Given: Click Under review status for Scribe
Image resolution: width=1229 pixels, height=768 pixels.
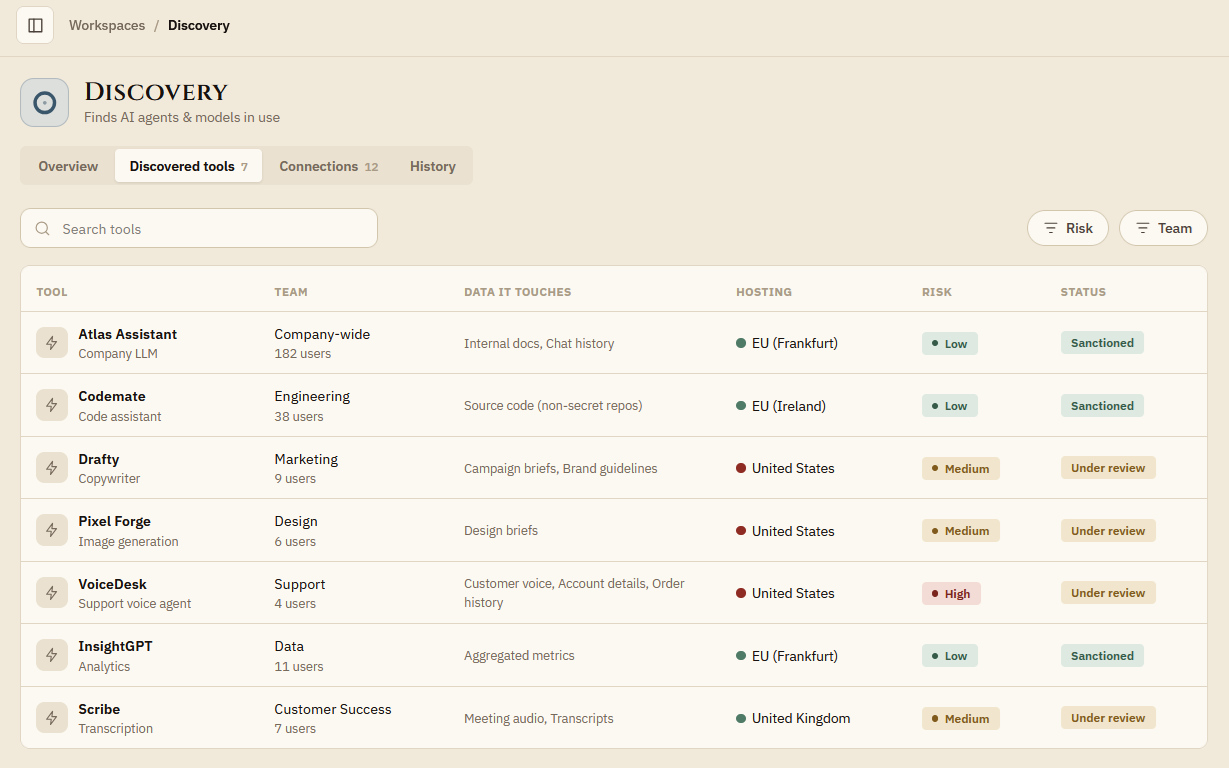Looking at the screenshot, I should (1108, 718).
